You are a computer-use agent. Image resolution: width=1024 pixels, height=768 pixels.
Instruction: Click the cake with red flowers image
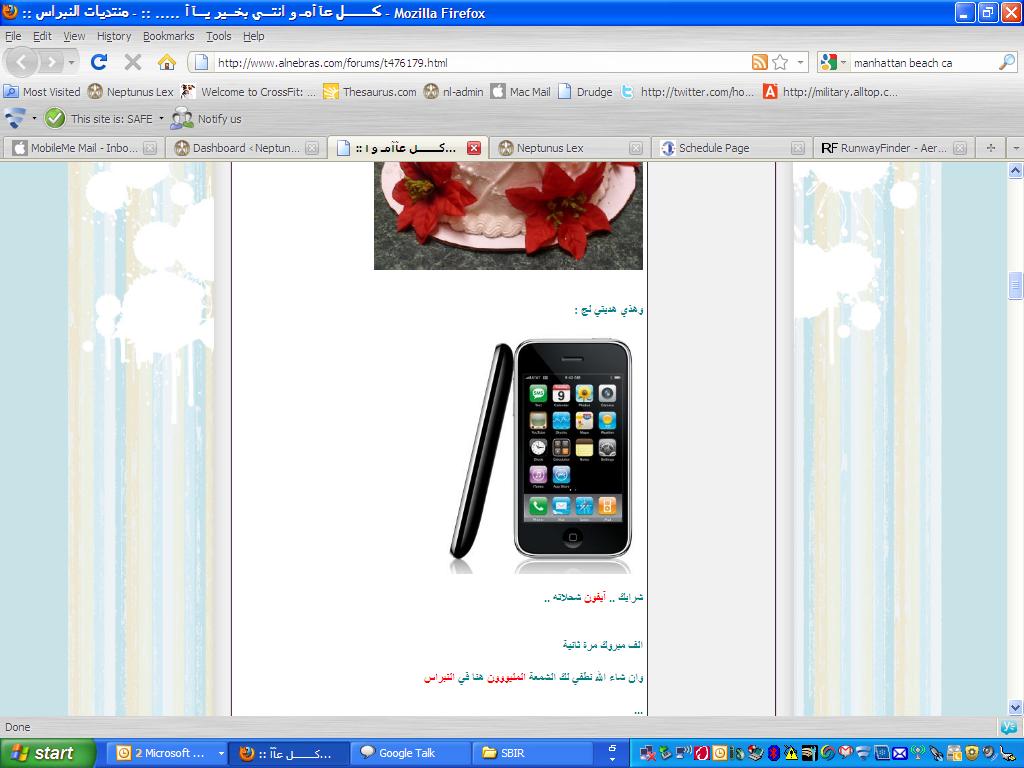(x=508, y=216)
